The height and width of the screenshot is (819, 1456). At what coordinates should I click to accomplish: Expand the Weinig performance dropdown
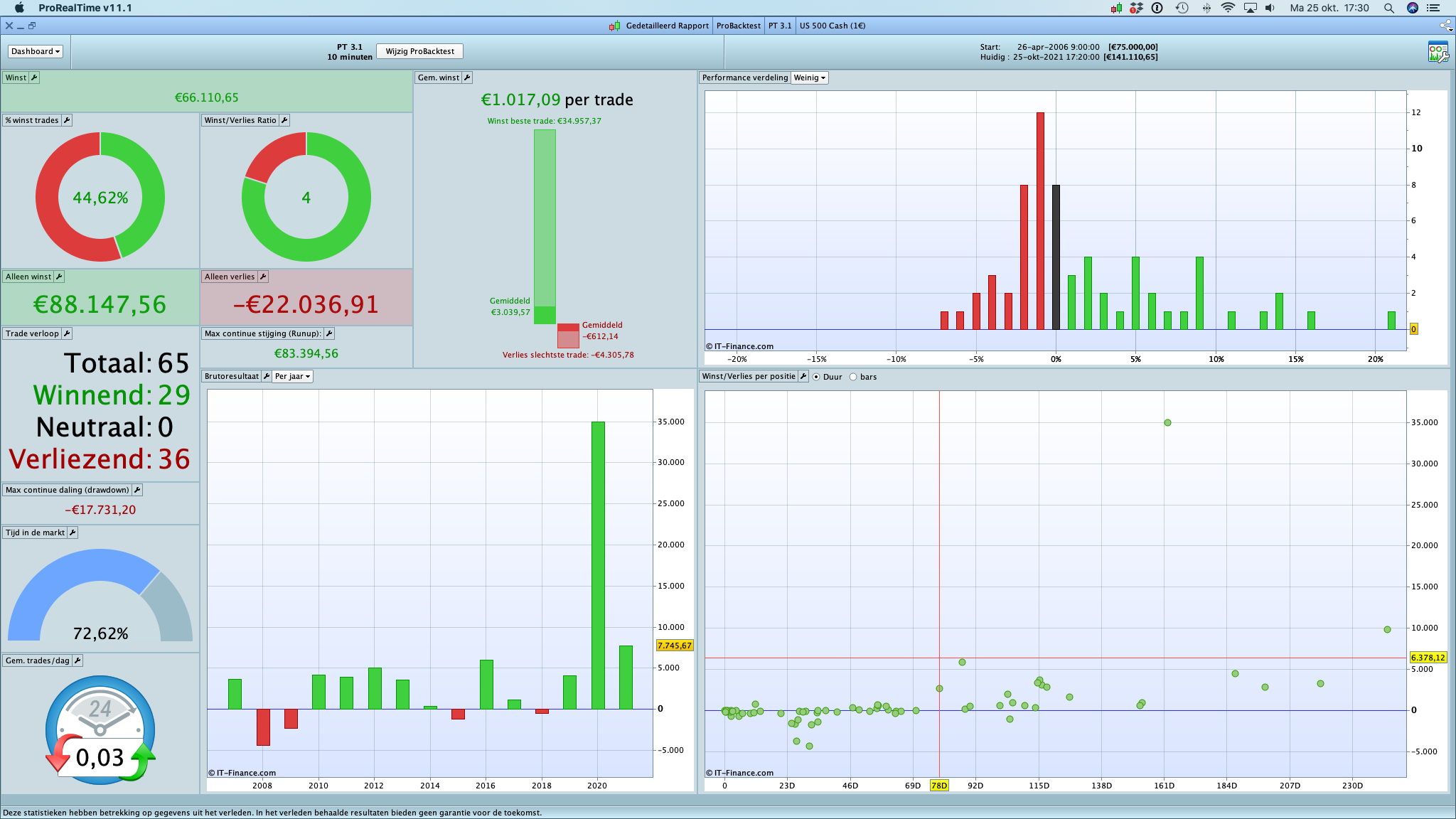click(810, 77)
